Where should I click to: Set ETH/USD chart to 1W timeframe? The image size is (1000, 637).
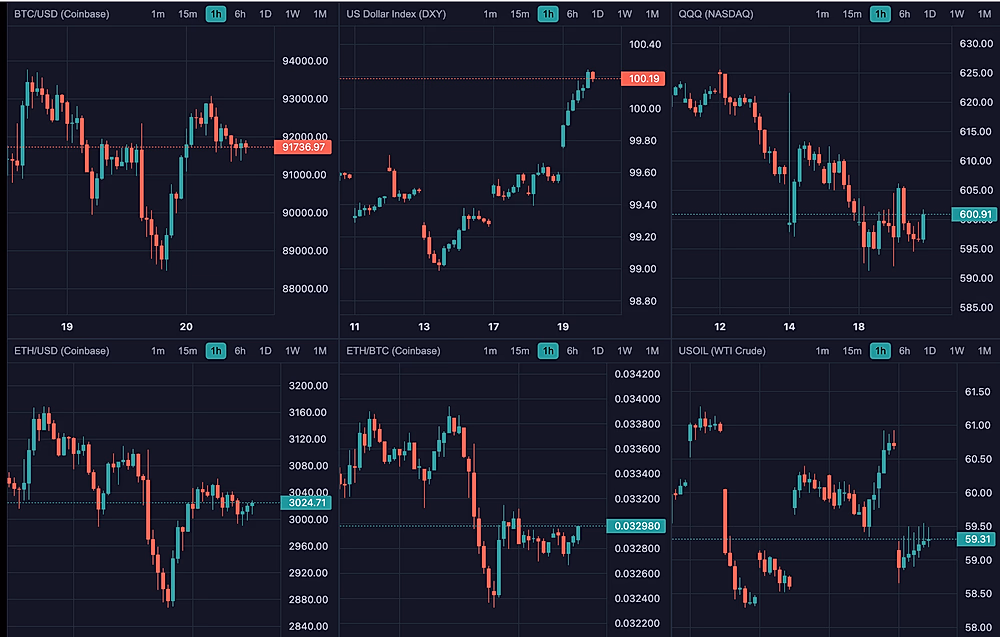coord(292,351)
